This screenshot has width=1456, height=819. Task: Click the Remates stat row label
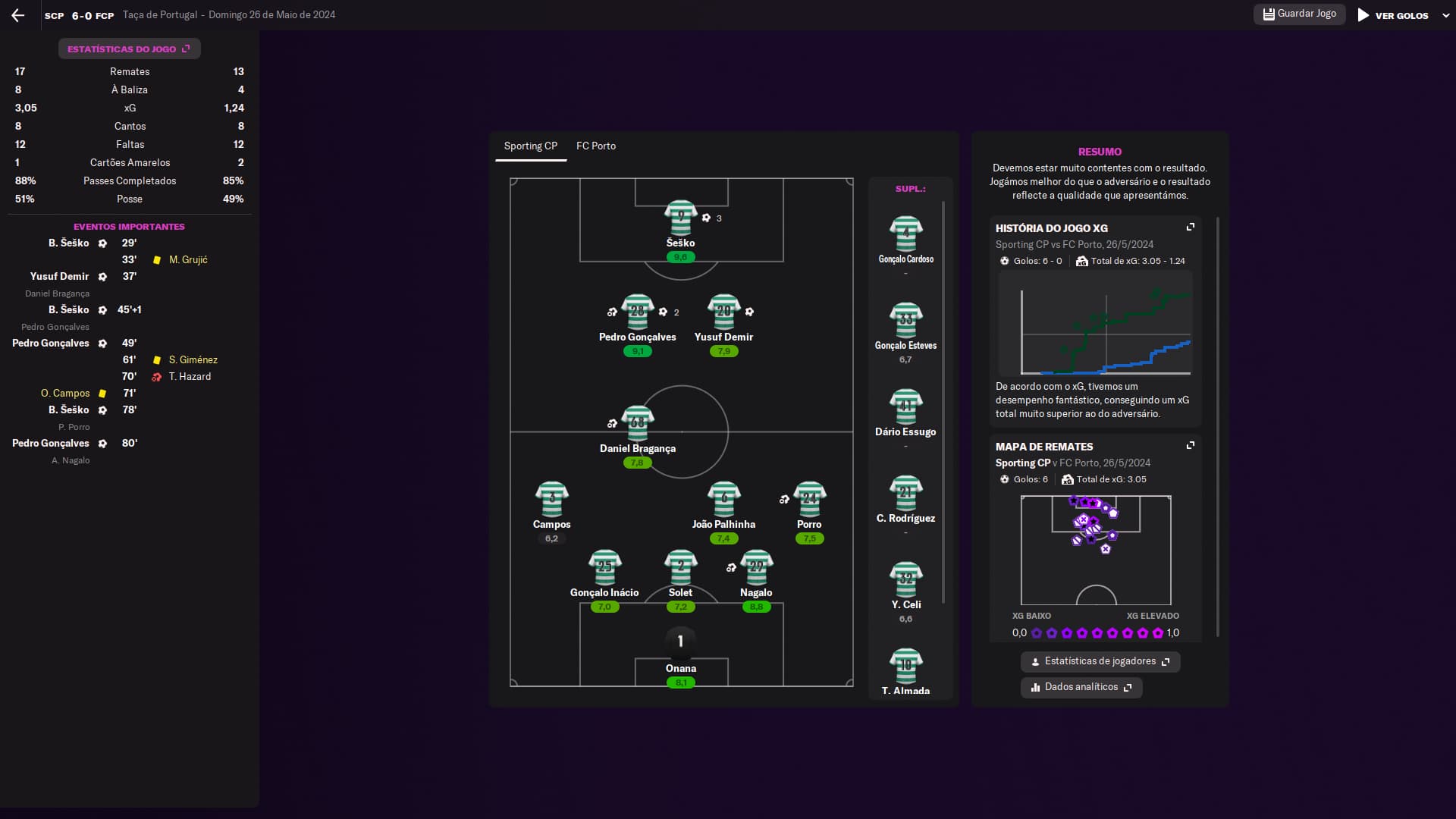click(x=130, y=71)
